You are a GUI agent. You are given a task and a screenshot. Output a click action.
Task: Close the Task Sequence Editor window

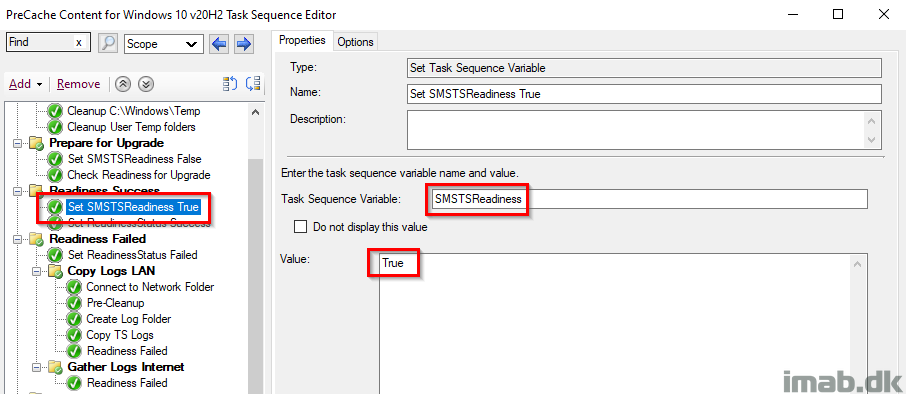[883, 14]
